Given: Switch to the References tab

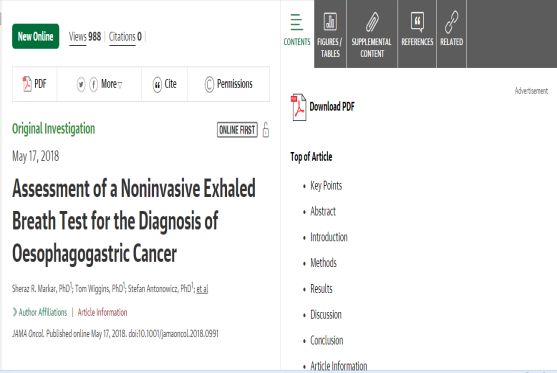Looking at the screenshot, I should tap(417, 34).
